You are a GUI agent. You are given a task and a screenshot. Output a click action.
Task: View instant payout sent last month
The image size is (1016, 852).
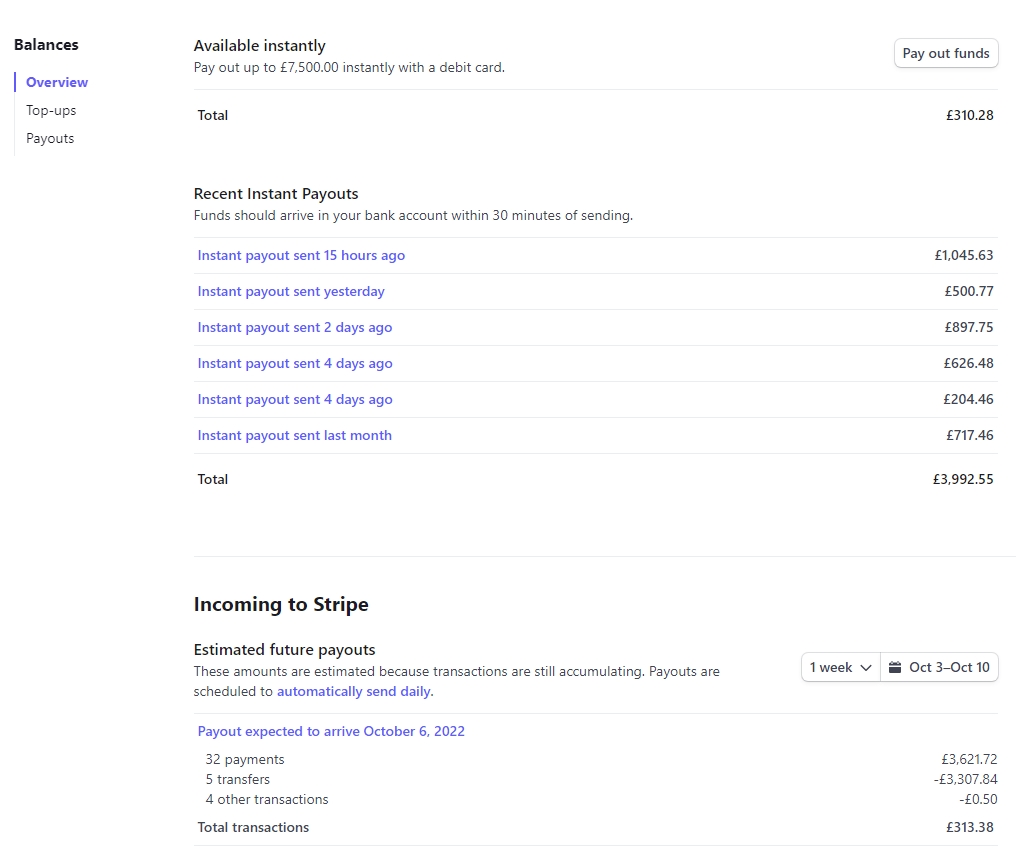pos(295,435)
